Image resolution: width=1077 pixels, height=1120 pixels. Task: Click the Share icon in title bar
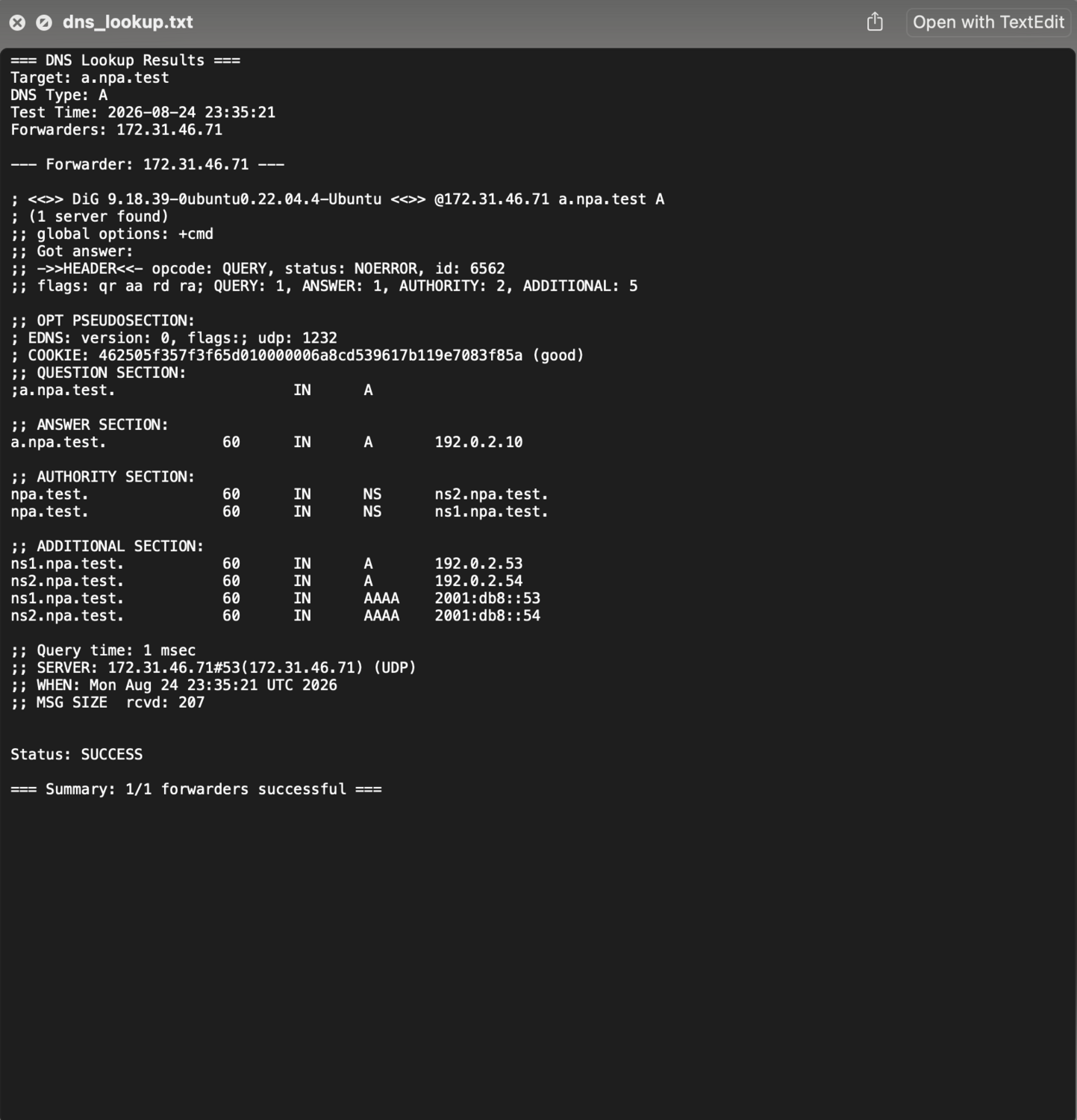pyautogui.click(x=875, y=22)
